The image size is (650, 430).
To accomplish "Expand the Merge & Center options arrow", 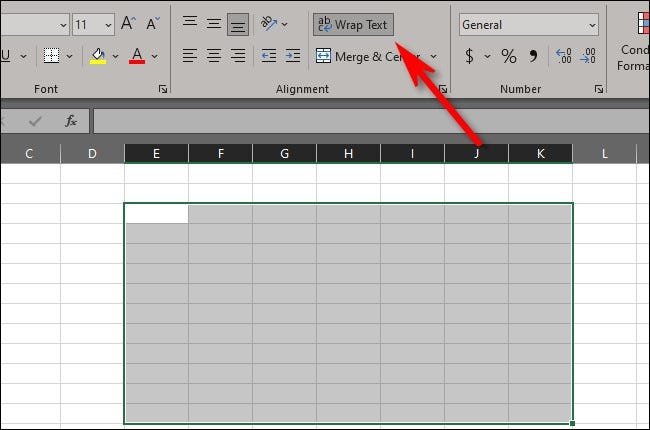I will point(433,56).
